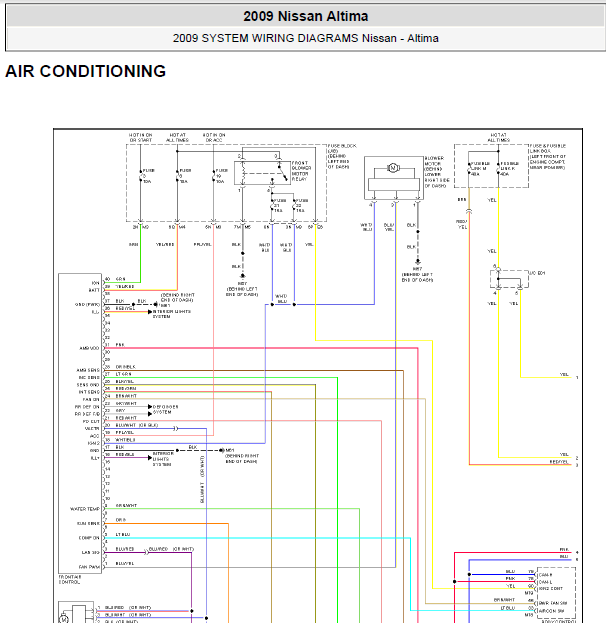Click the 'SENS GND' terminal label
This screenshot has height=623, width=606.
click(88, 385)
